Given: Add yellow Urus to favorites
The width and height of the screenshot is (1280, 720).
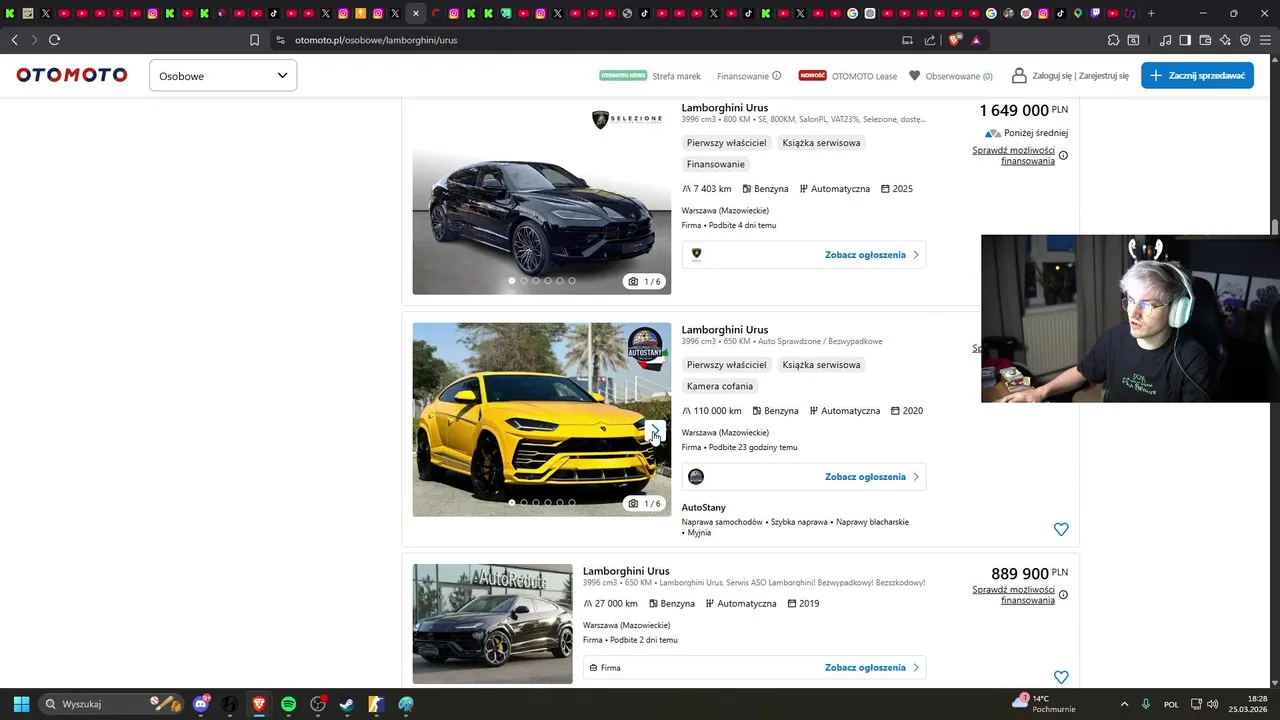Looking at the screenshot, I should [x=1061, y=529].
